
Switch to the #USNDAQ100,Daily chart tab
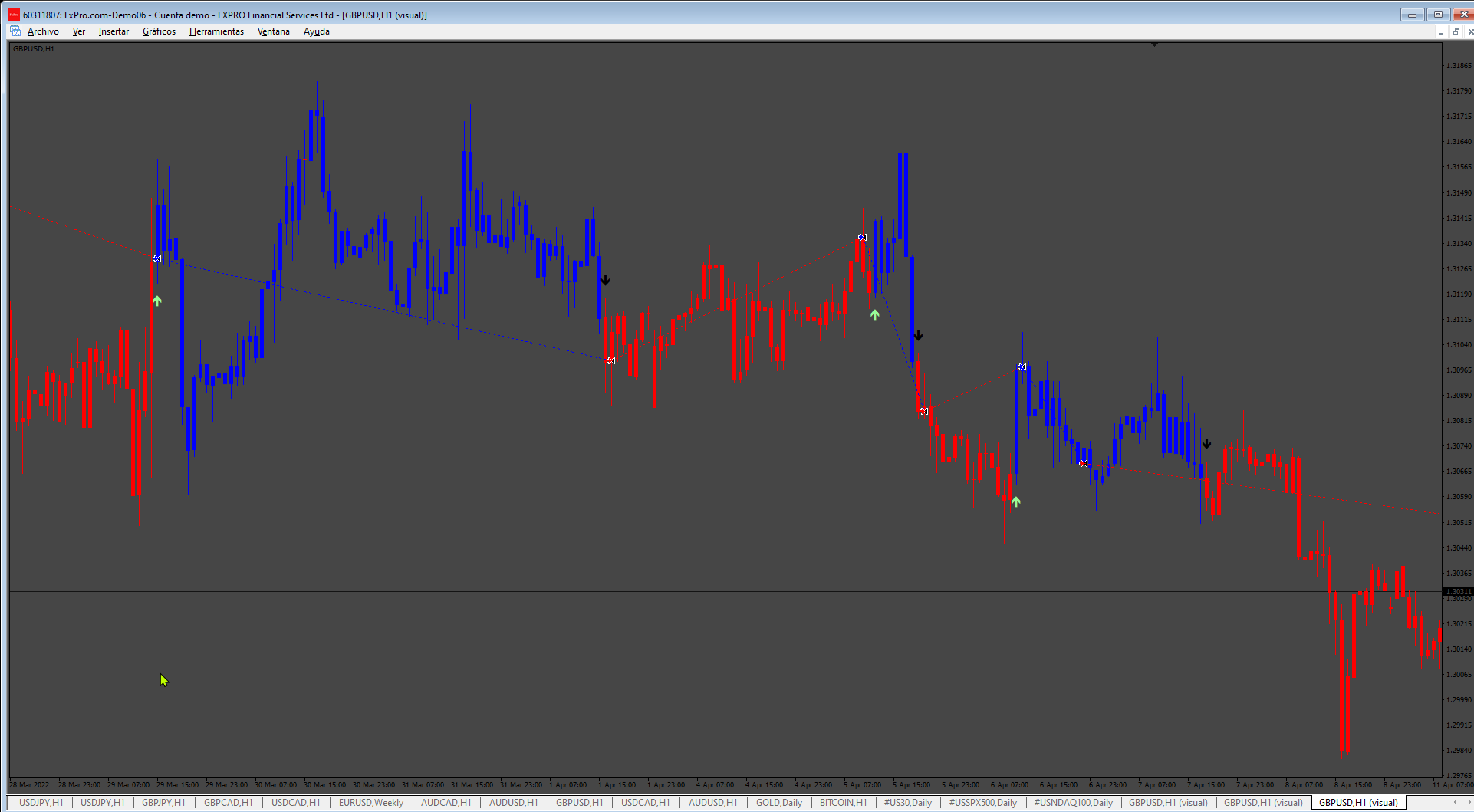click(1073, 803)
